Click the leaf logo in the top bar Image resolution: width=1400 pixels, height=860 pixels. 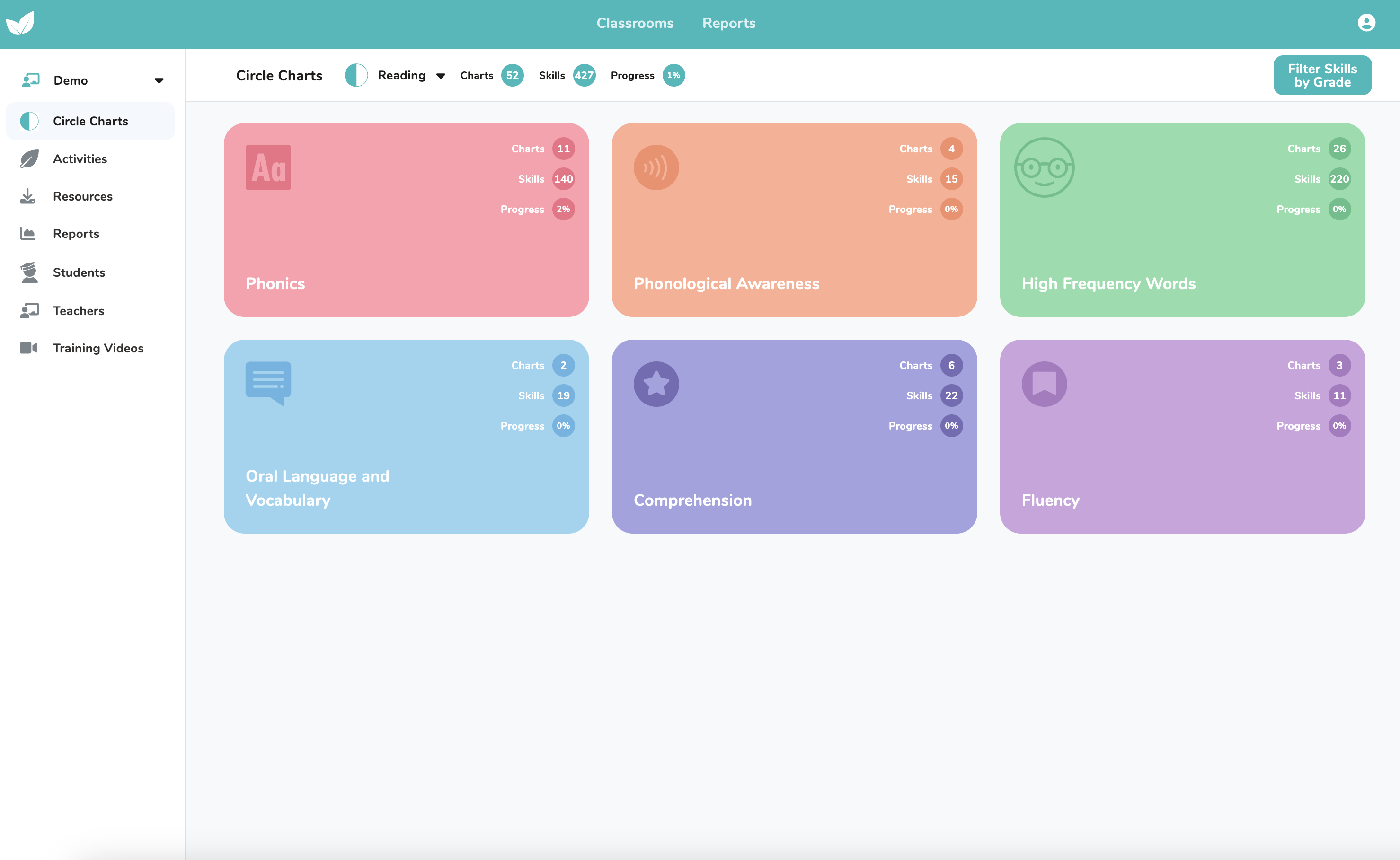(x=20, y=23)
